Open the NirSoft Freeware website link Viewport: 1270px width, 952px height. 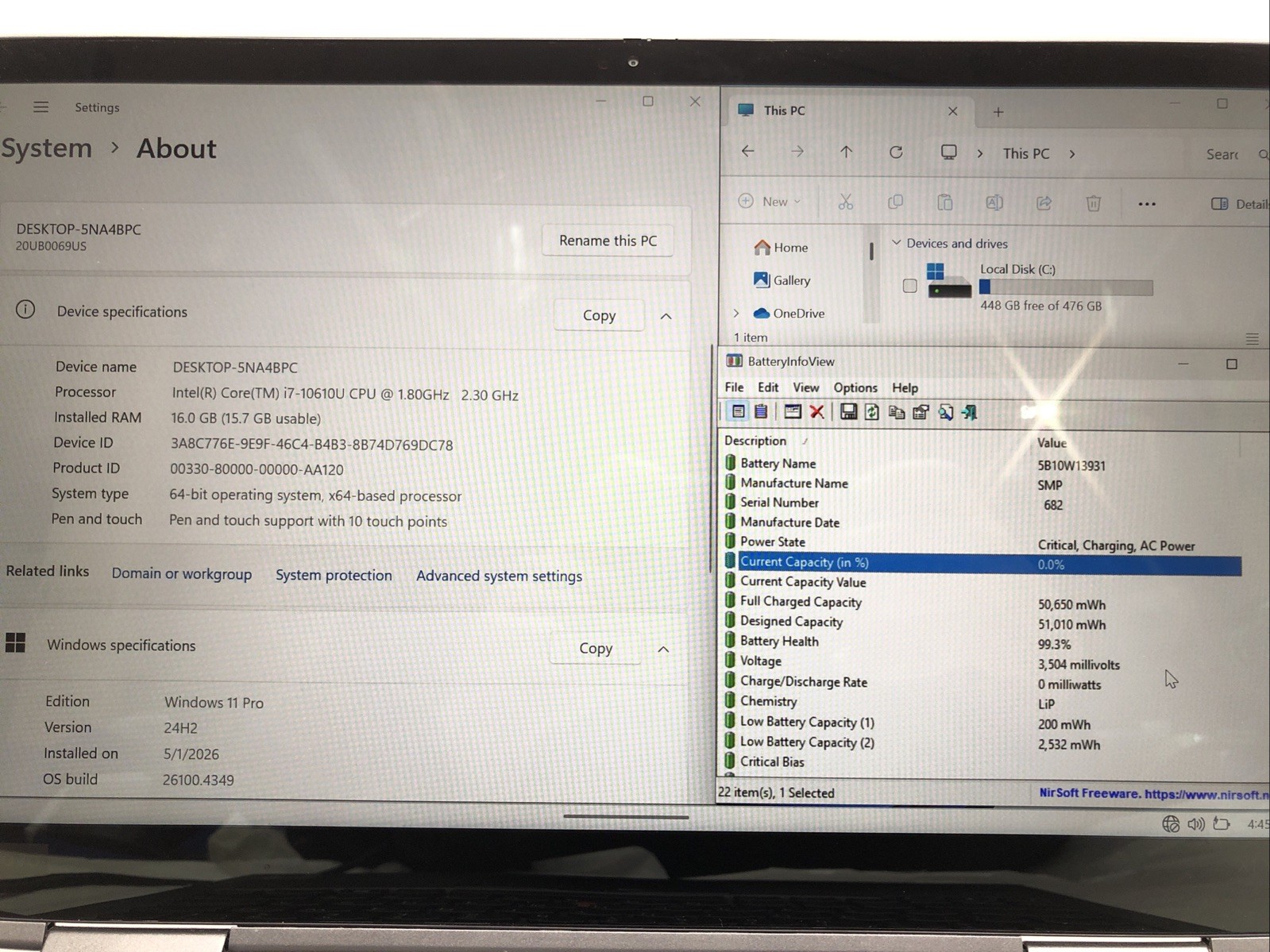1154,793
